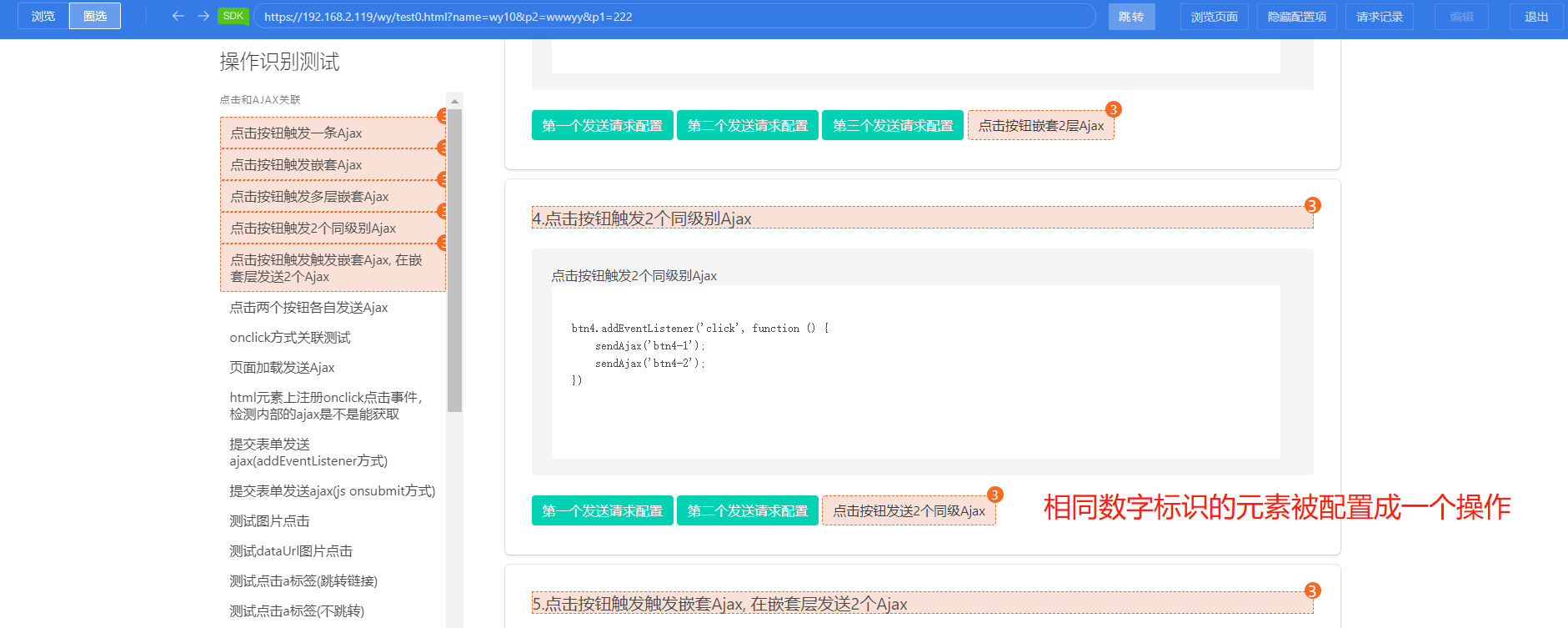Click 点击按钮发送2个同级Ajax button
The width and height of the screenshot is (1568, 628).
[909, 510]
